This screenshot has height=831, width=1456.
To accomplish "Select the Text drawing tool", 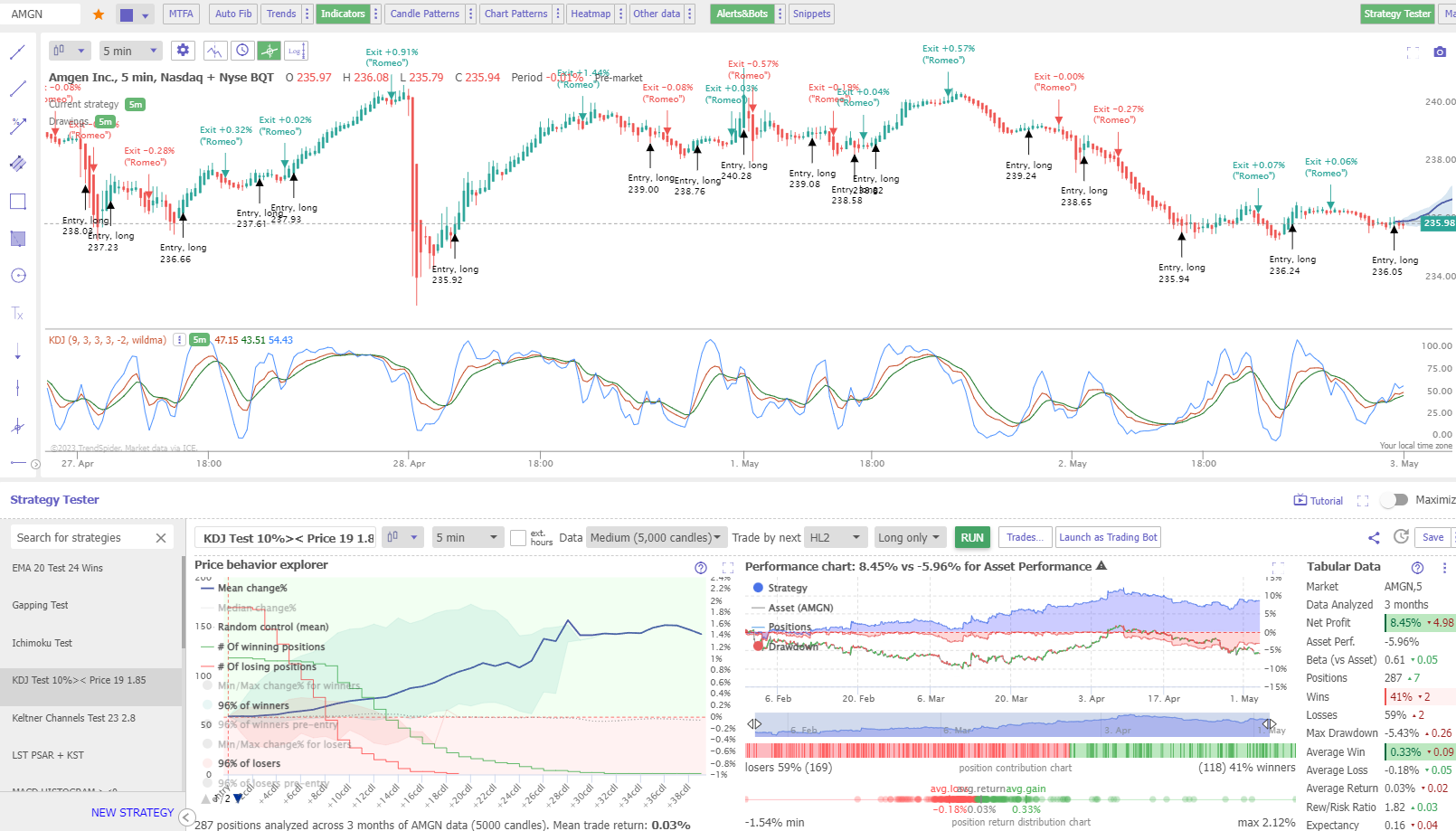I will [17, 313].
